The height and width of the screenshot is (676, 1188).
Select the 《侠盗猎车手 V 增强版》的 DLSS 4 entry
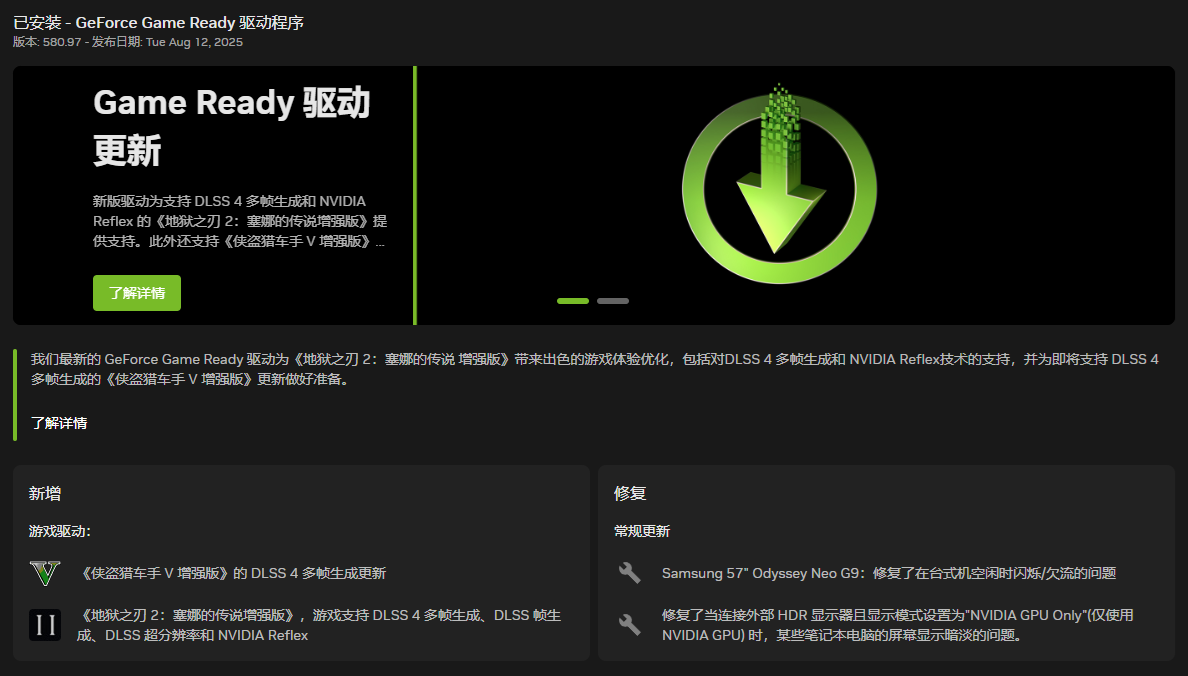tap(232, 573)
